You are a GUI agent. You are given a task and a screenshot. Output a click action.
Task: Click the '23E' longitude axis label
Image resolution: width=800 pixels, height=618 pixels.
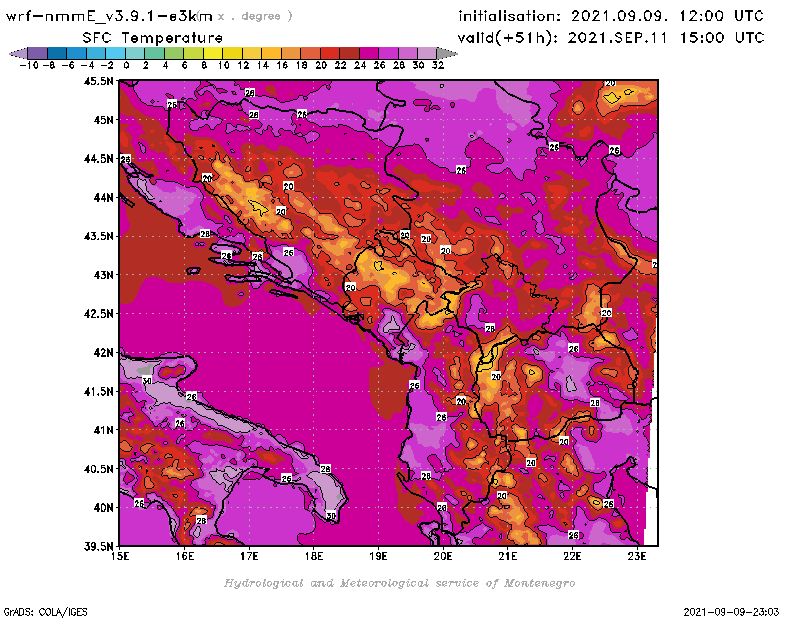click(x=637, y=557)
